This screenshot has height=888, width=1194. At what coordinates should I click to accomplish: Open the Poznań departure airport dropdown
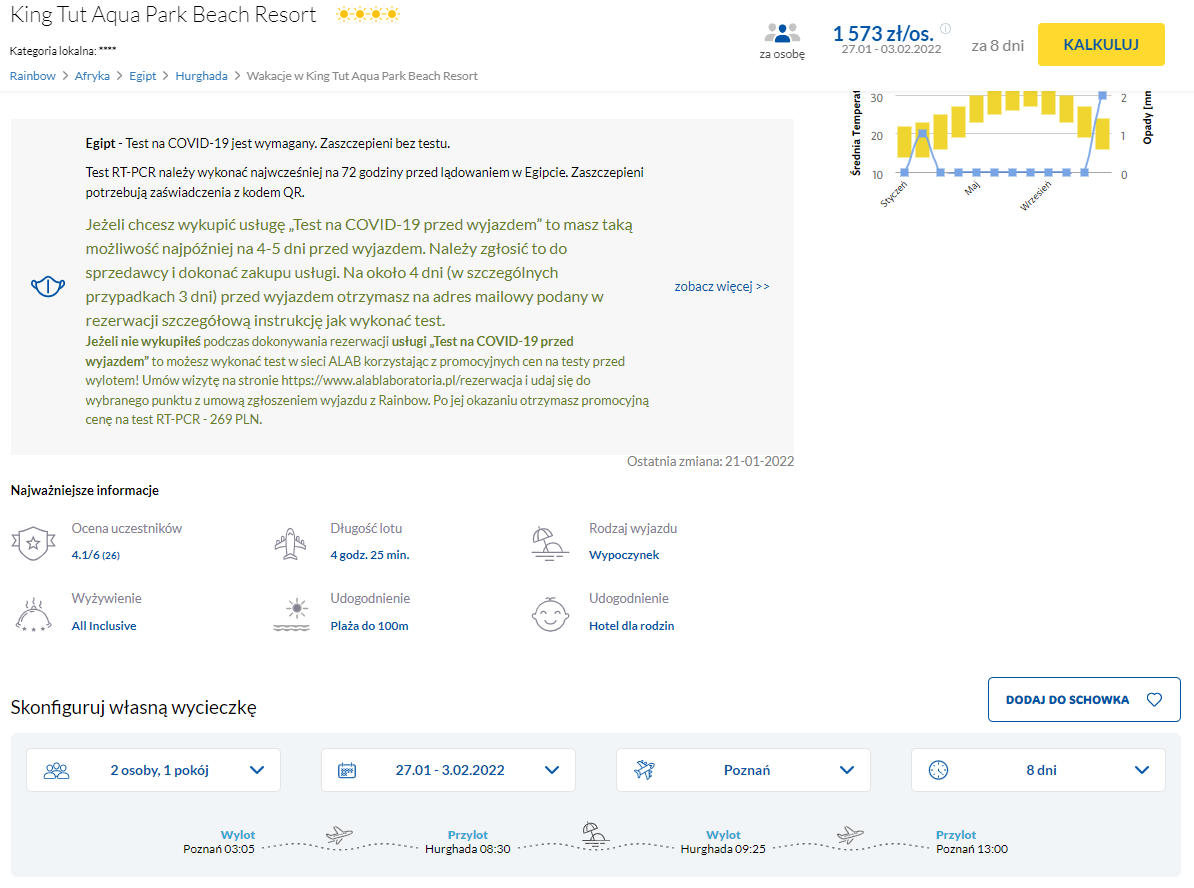point(742,770)
